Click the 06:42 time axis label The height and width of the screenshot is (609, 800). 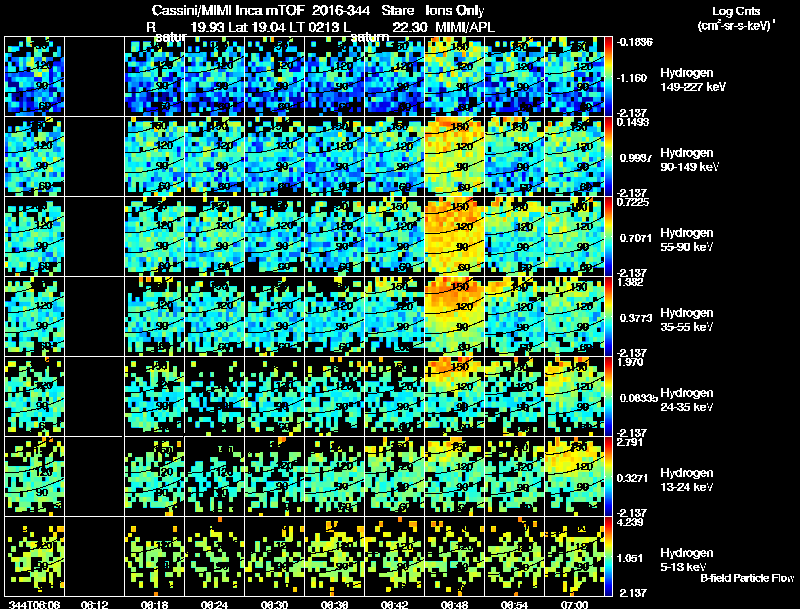(394, 604)
